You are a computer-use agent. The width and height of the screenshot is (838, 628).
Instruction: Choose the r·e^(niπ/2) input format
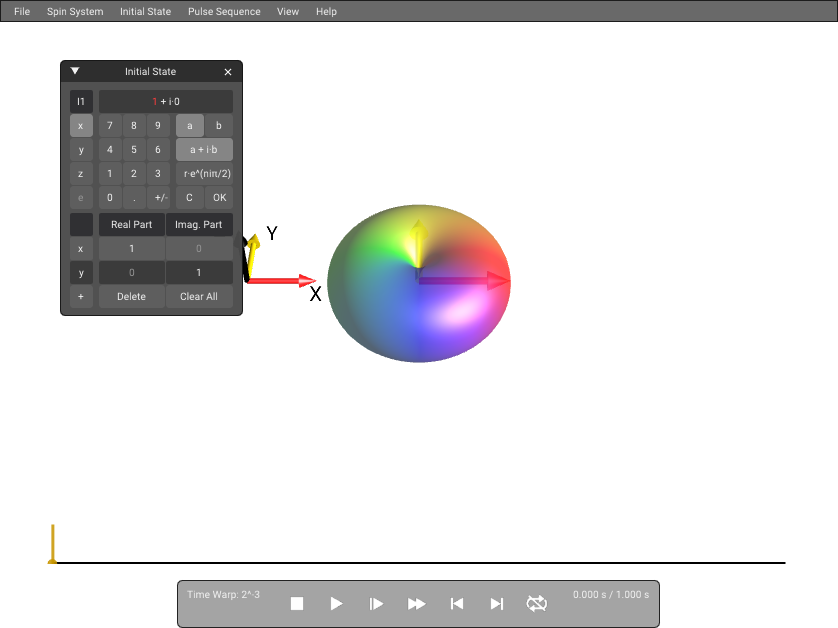pyautogui.click(x=204, y=174)
